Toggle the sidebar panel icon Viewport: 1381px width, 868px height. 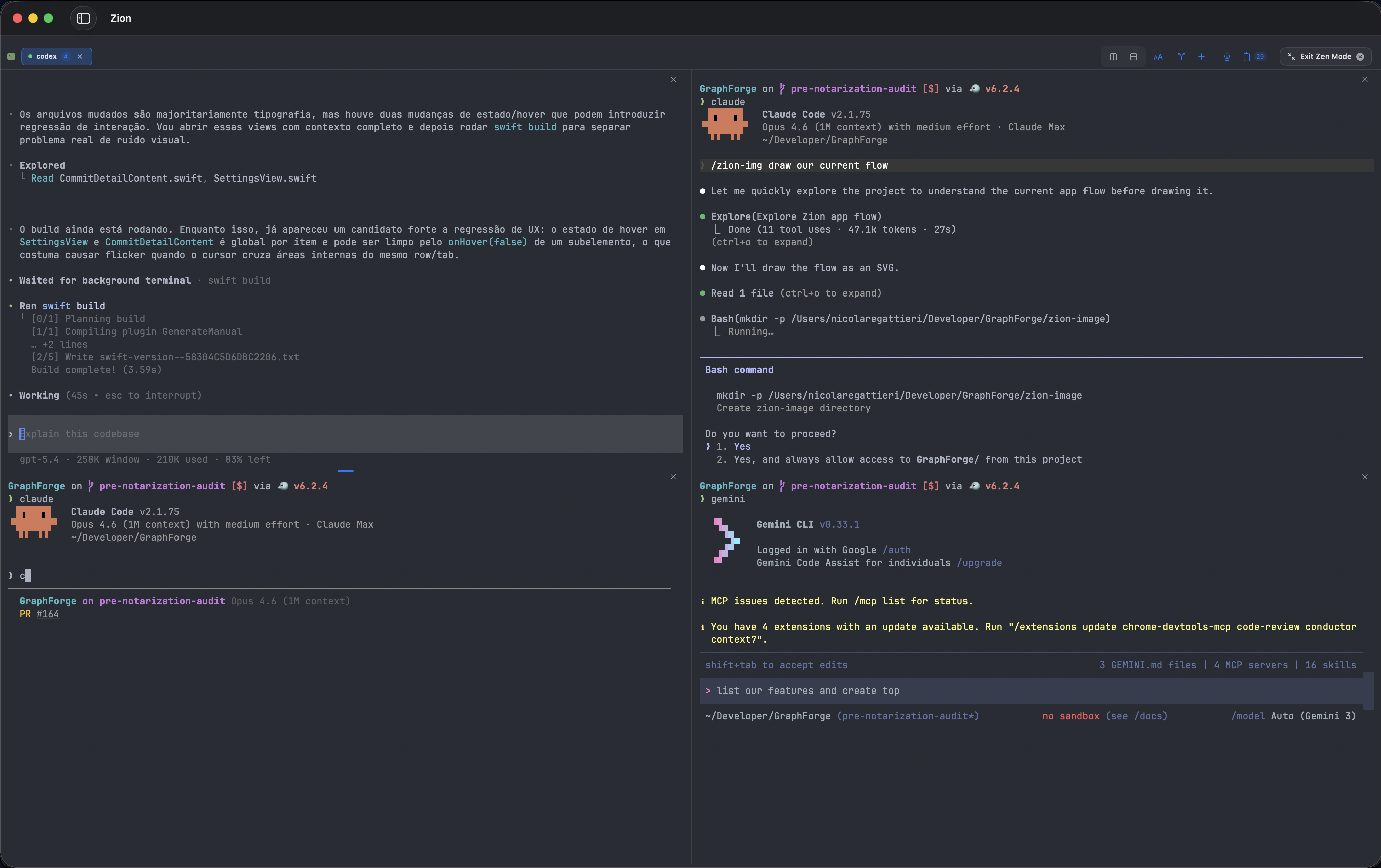click(83, 18)
